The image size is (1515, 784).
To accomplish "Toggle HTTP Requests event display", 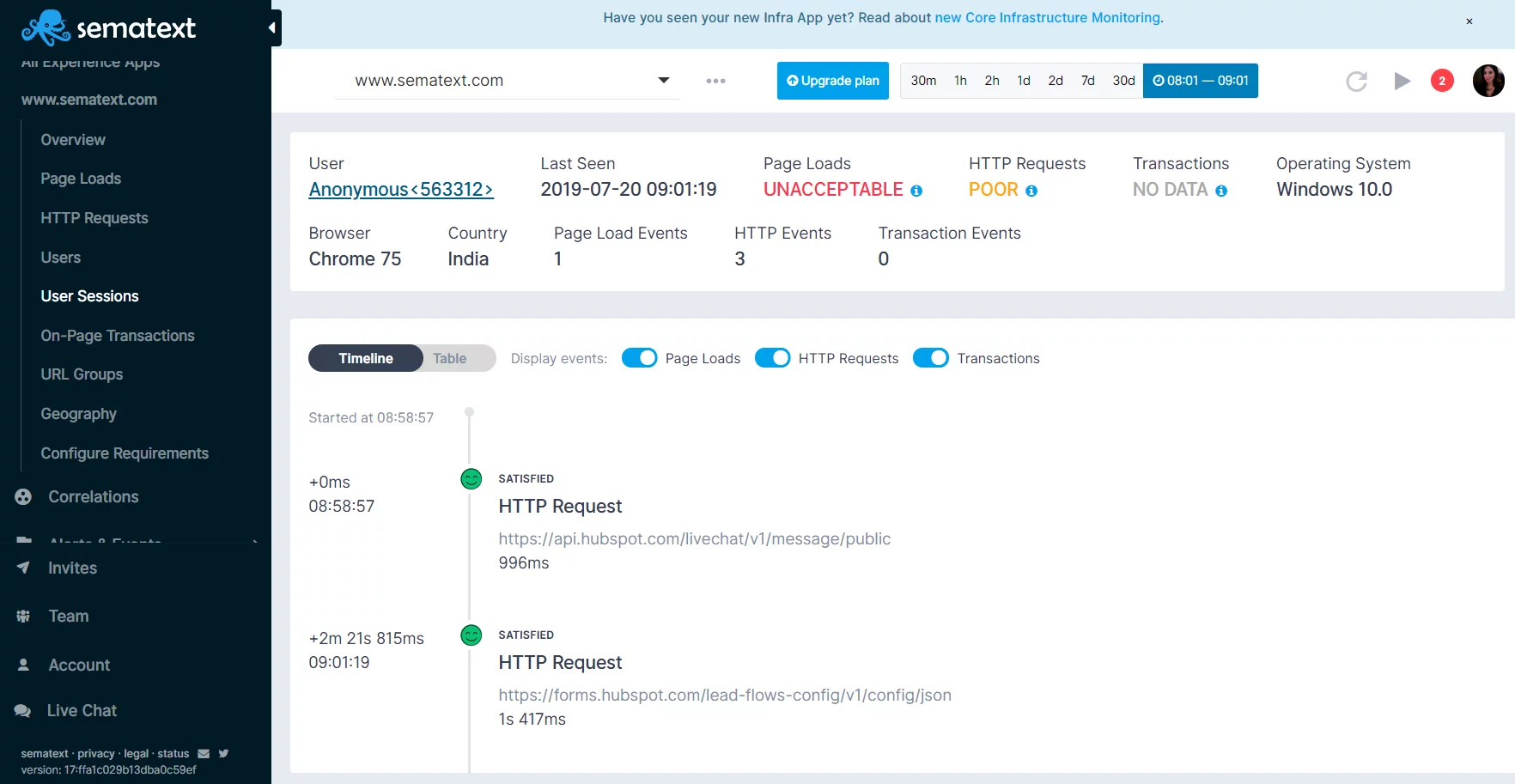I will pos(772,358).
